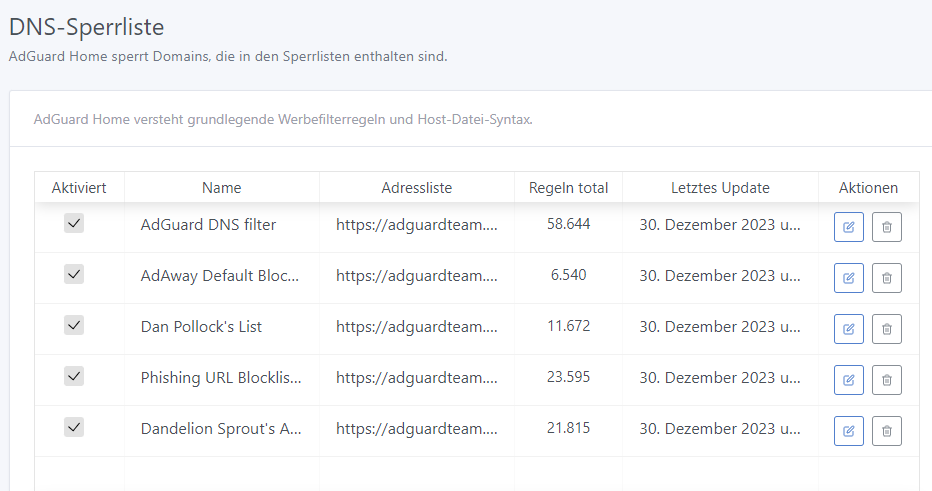Disable the AdGuard DNS filter checkbox

tap(74, 224)
